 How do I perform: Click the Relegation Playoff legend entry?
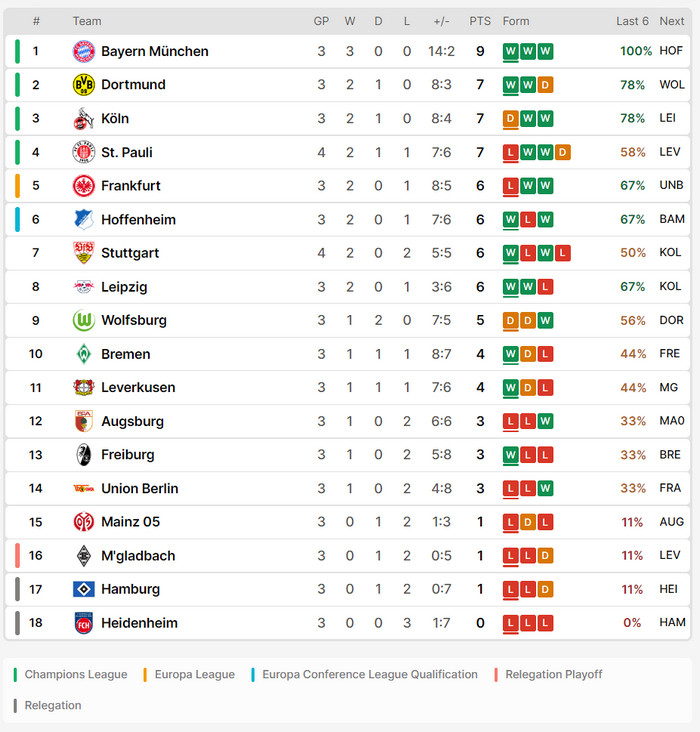tap(553, 675)
